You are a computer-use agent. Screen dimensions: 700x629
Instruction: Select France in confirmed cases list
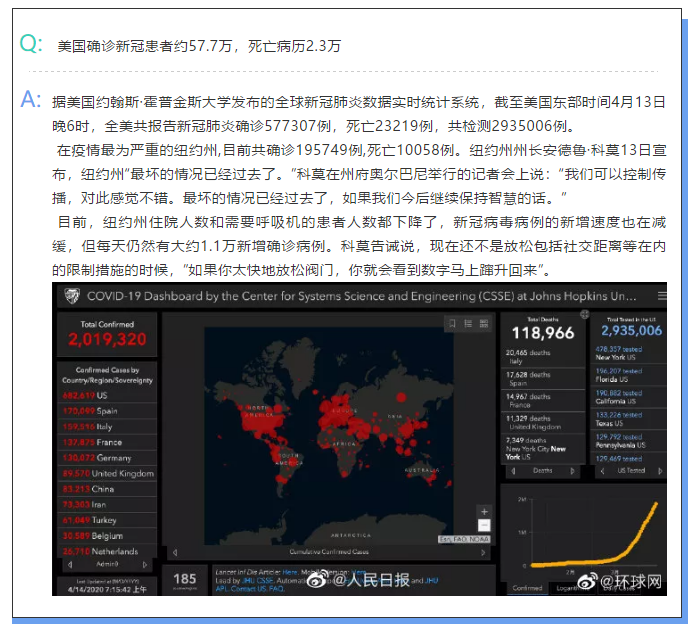(107, 442)
